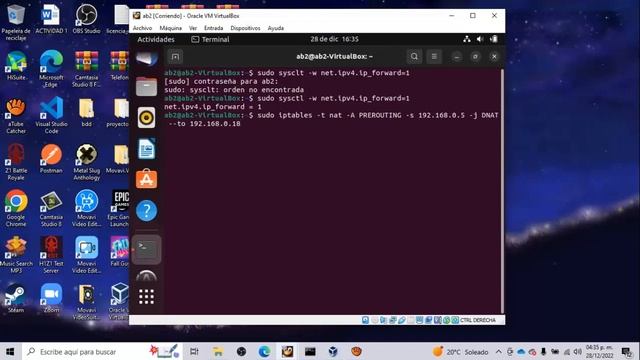Open Ubuntu Software from the dock
Viewport: 640px width, 360px height.
pyautogui.click(x=147, y=179)
